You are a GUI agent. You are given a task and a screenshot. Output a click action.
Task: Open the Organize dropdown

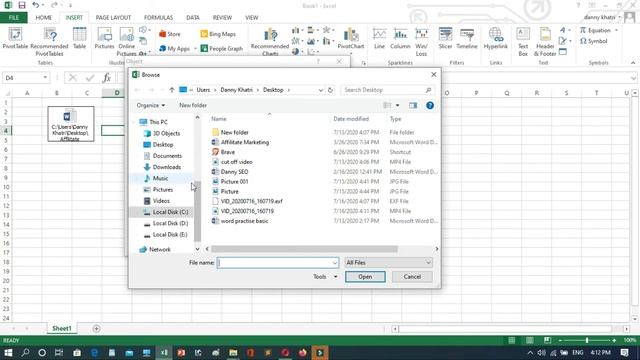tap(151, 105)
